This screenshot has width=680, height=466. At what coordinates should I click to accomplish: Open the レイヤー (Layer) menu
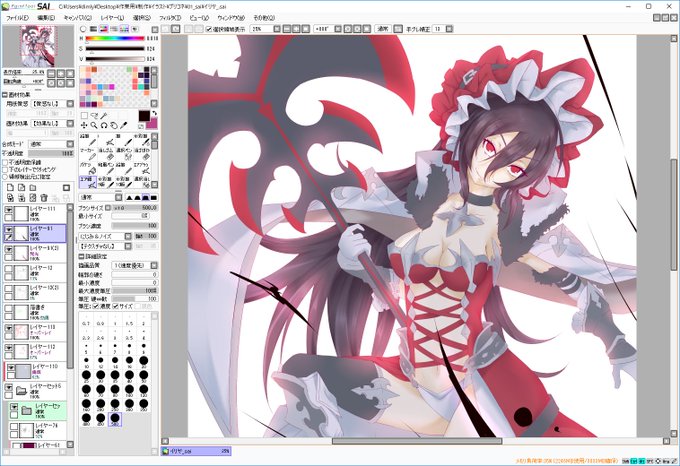pyautogui.click(x=112, y=18)
